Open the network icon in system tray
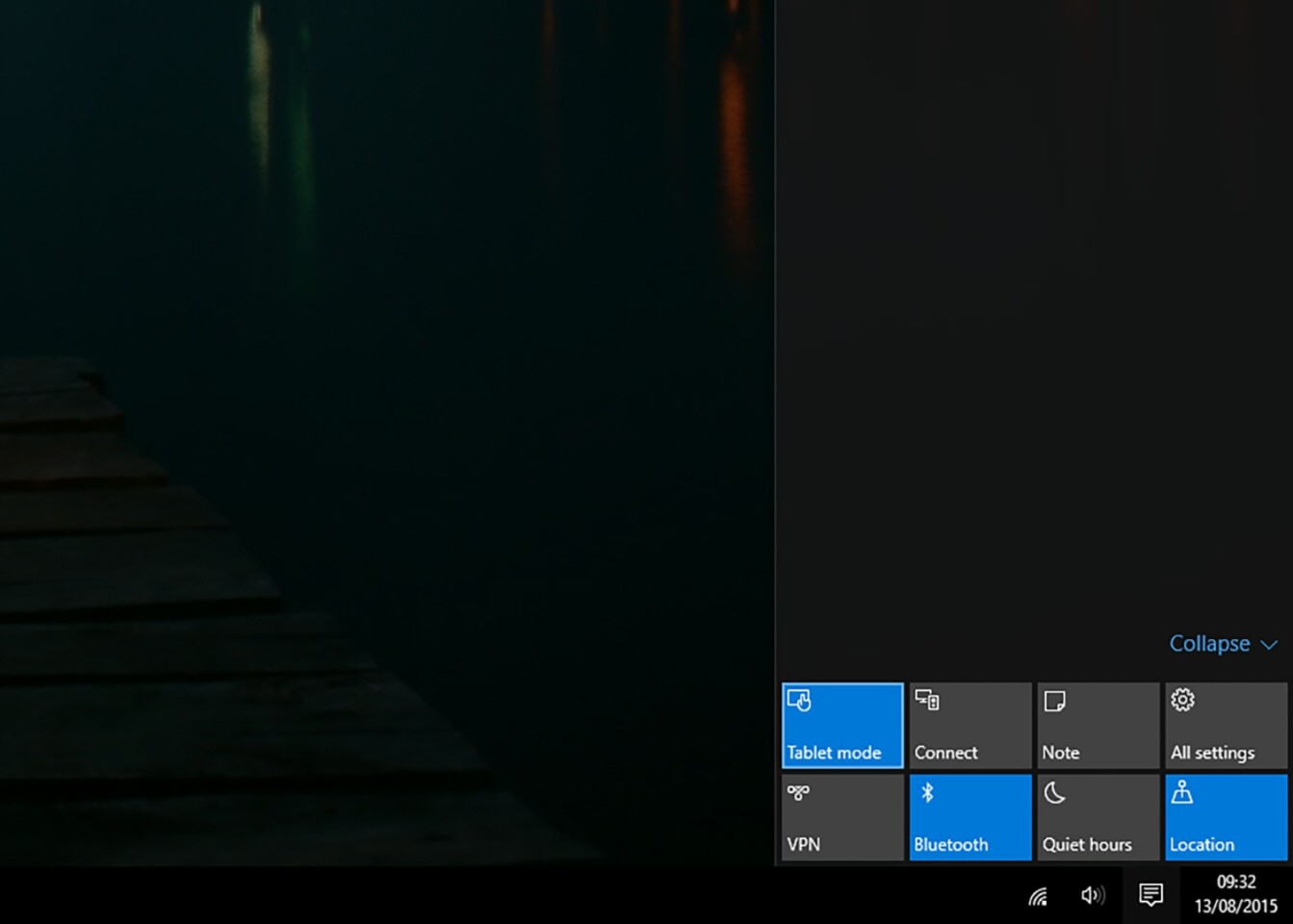The height and width of the screenshot is (924, 1293). coord(1038,895)
